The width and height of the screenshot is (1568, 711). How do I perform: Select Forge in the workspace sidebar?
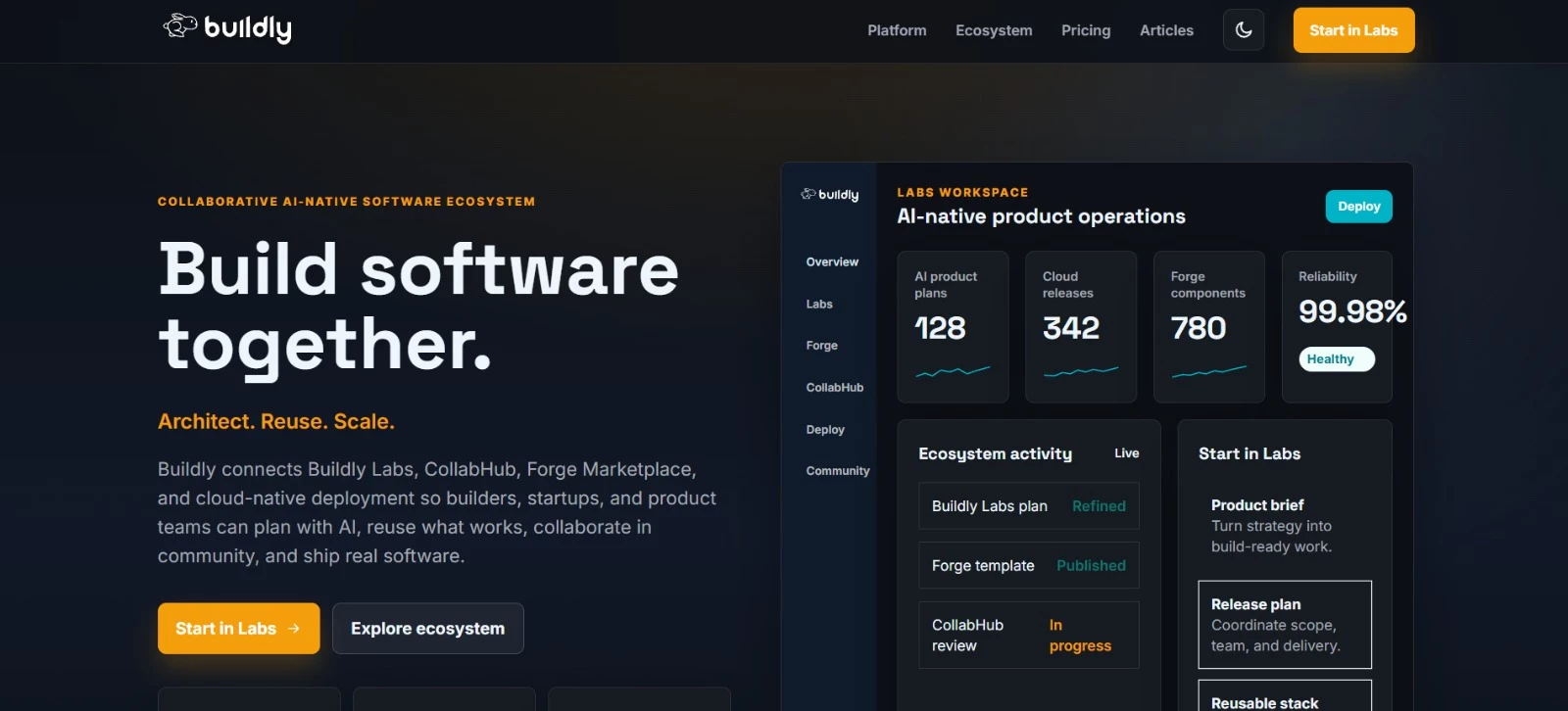(x=822, y=346)
